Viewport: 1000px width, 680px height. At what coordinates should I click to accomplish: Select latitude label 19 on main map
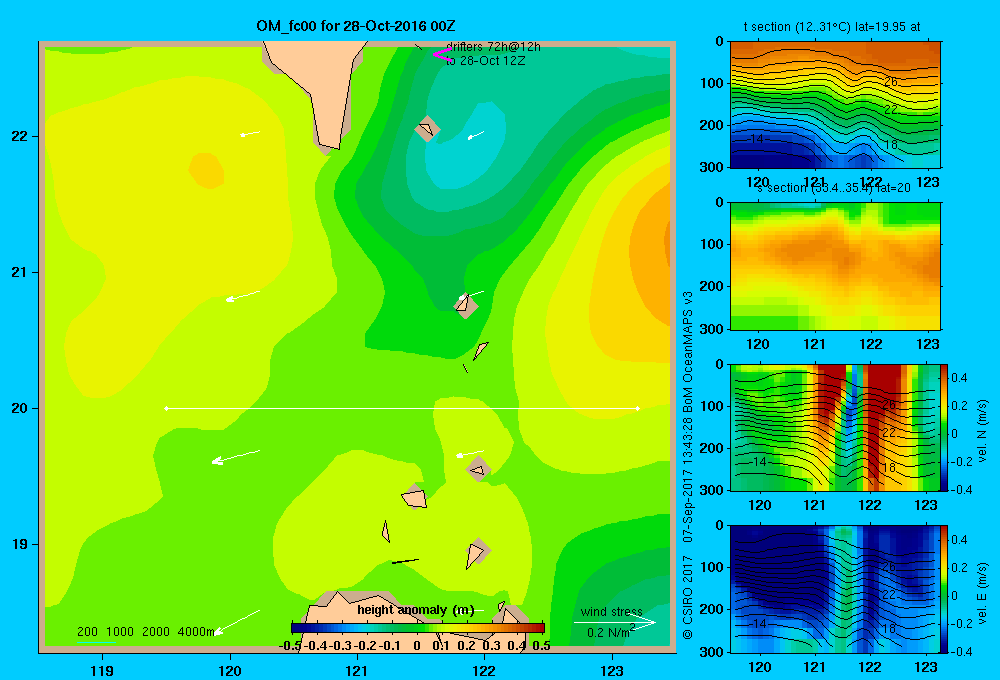coord(20,544)
